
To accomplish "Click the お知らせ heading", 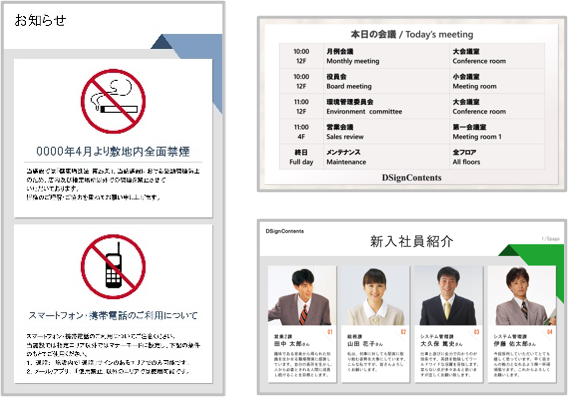I will pyautogui.click(x=40, y=20).
